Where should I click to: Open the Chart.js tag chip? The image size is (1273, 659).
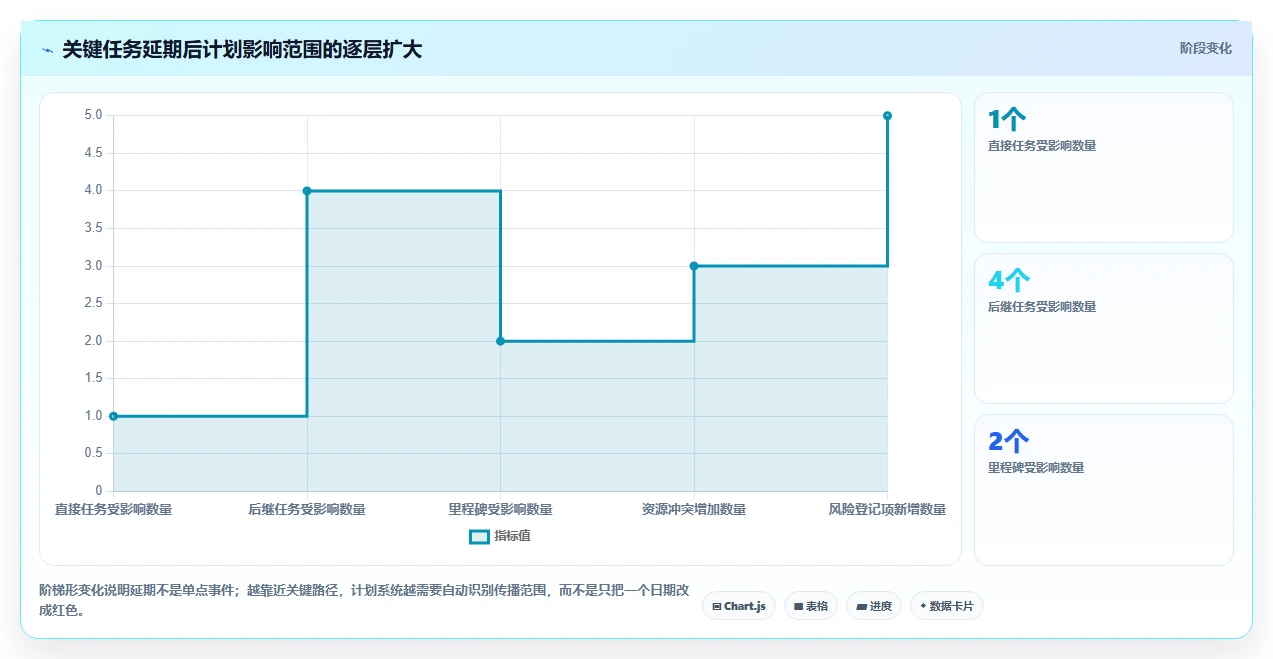pyautogui.click(x=739, y=606)
